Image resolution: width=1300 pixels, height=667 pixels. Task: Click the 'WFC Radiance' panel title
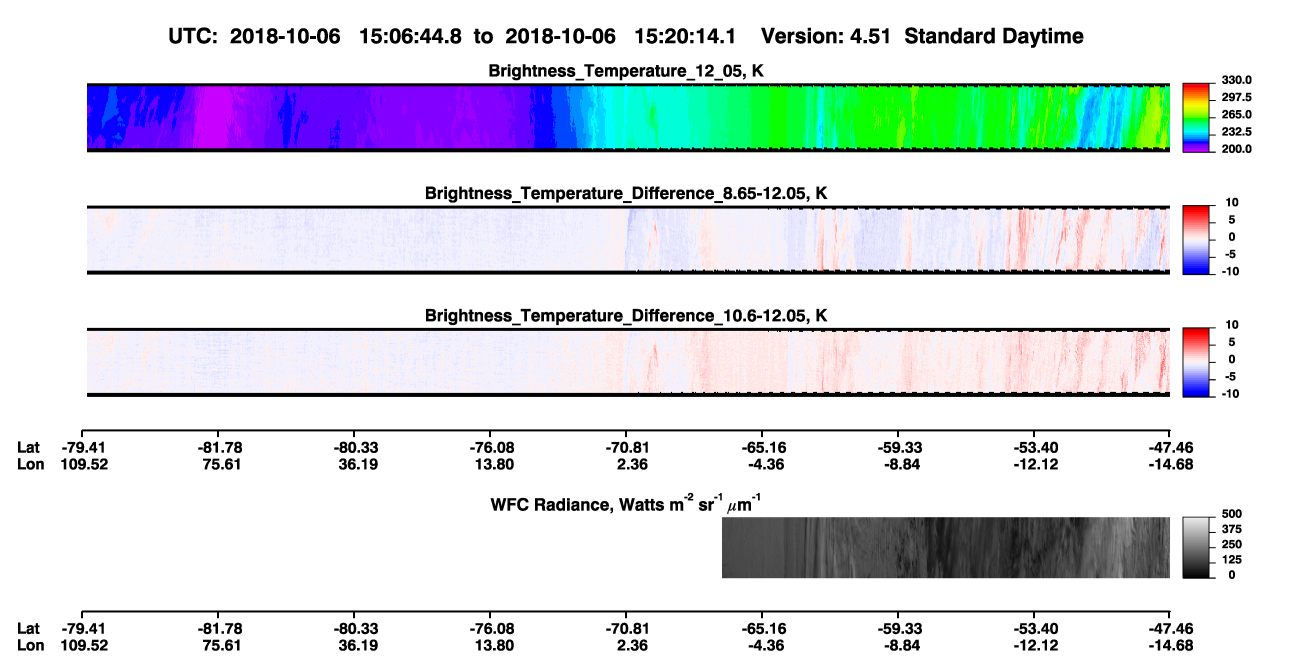point(628,504)
